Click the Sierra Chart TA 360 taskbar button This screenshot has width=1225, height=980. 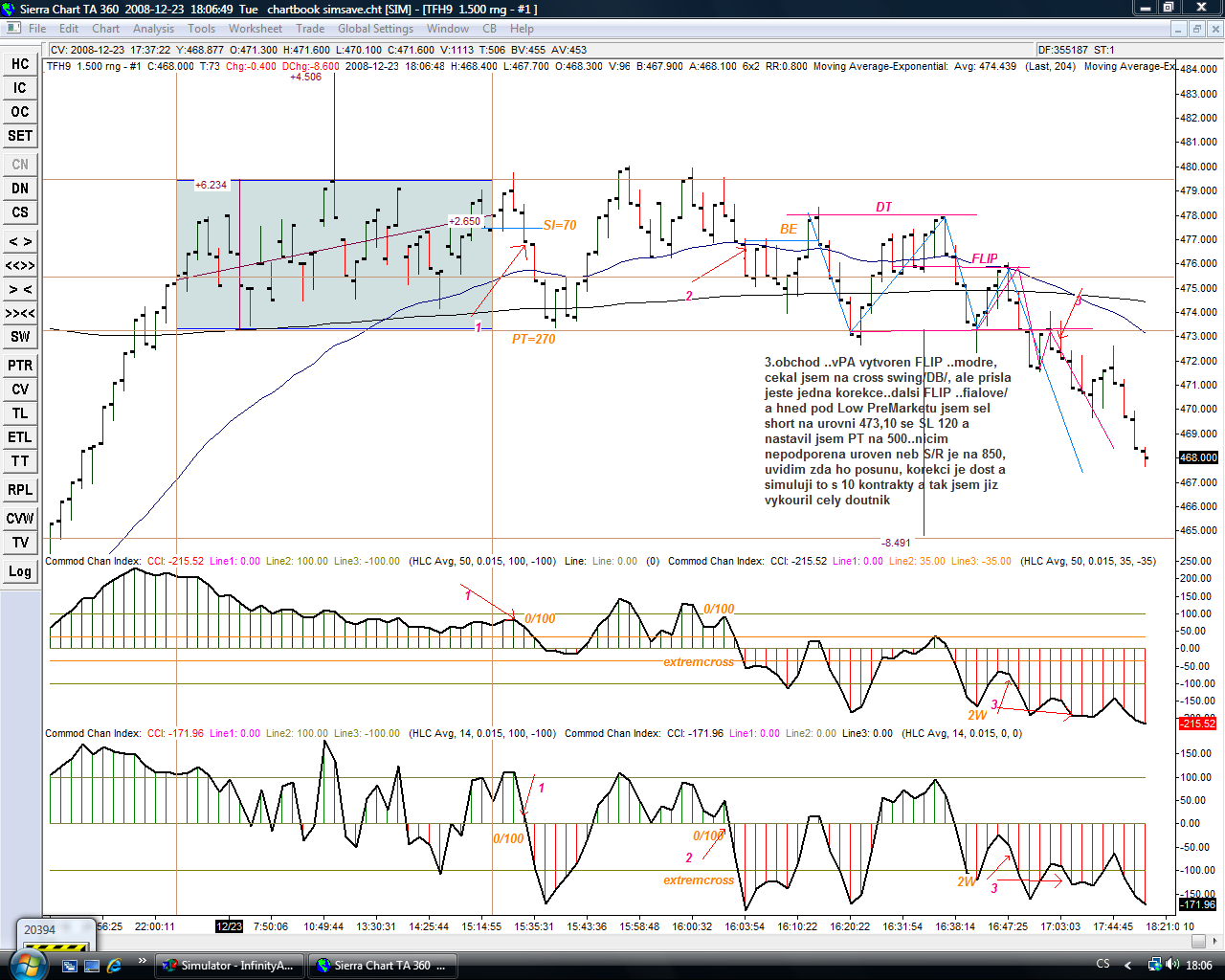(382, 966)
